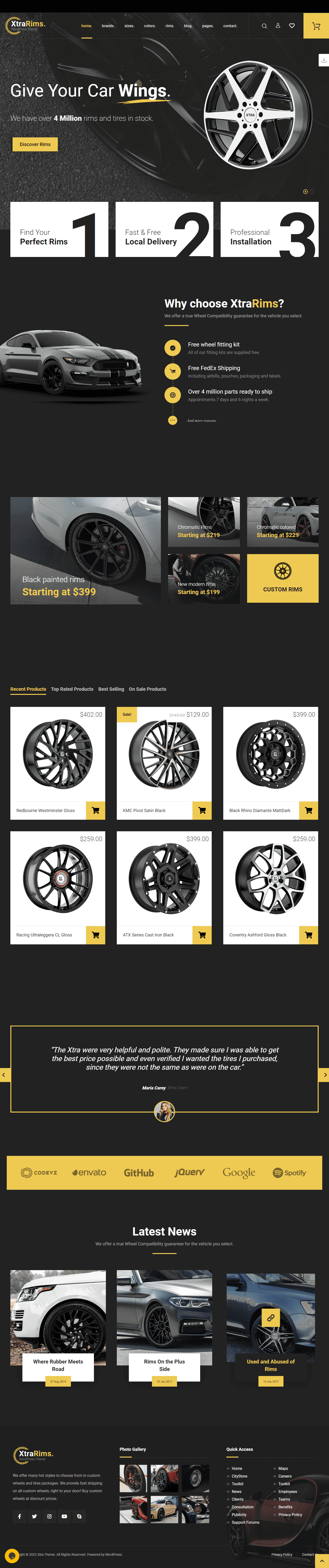Click the download icon beside hero slider
Image resolution: width=329 pixels, height=1568 pixels.
(324, 60)
